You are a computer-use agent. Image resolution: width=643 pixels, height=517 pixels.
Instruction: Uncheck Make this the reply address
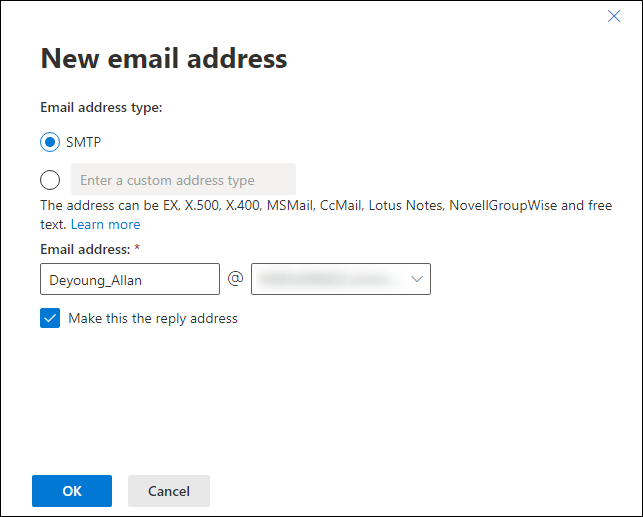[50, 318]
